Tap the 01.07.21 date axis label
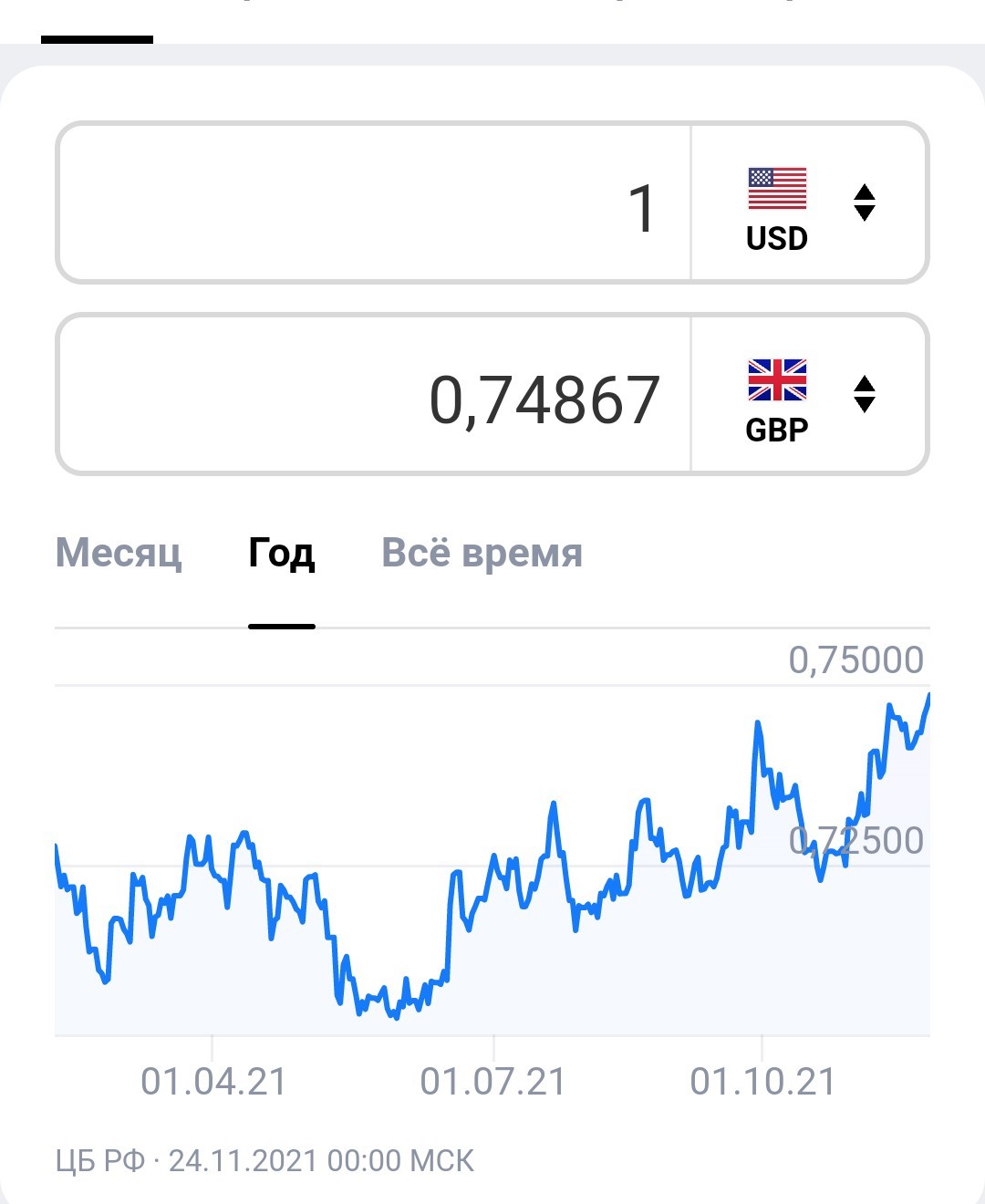Viewport: 985px width, 1204px height. [493, 1082]
